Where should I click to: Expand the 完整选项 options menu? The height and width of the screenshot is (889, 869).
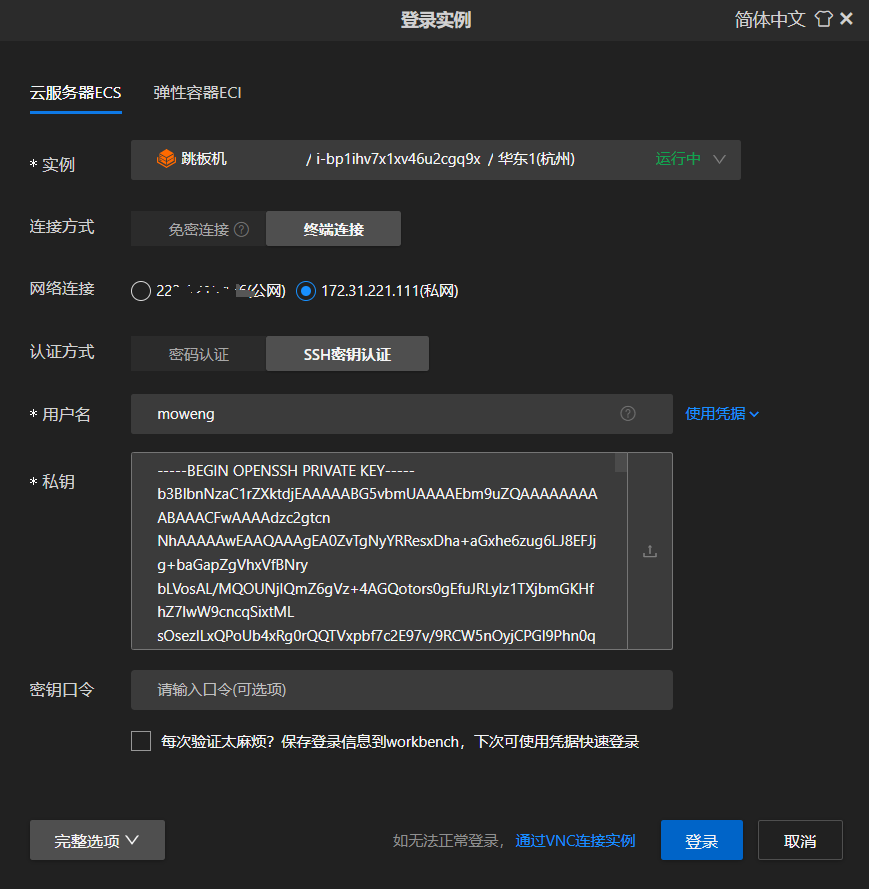tap(96, 840)
